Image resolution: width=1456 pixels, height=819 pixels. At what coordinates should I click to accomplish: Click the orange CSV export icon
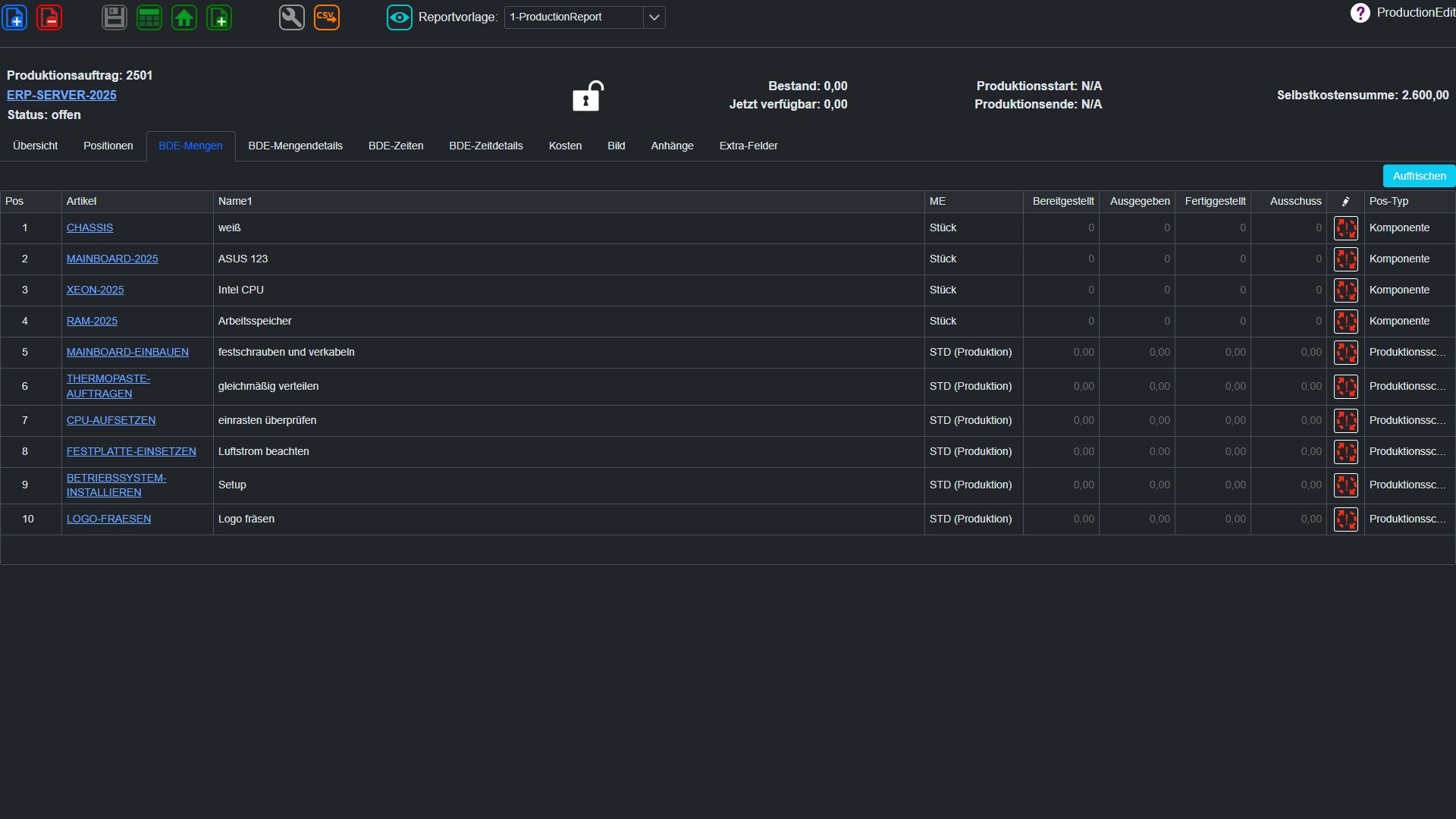pyautogui.click(x=327, y=17)
